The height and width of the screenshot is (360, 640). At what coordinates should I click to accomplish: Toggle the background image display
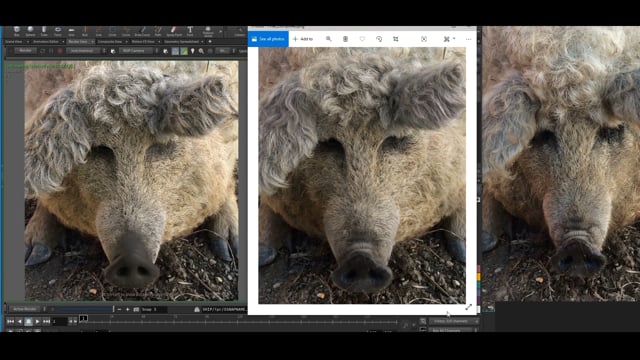point(184,51)
